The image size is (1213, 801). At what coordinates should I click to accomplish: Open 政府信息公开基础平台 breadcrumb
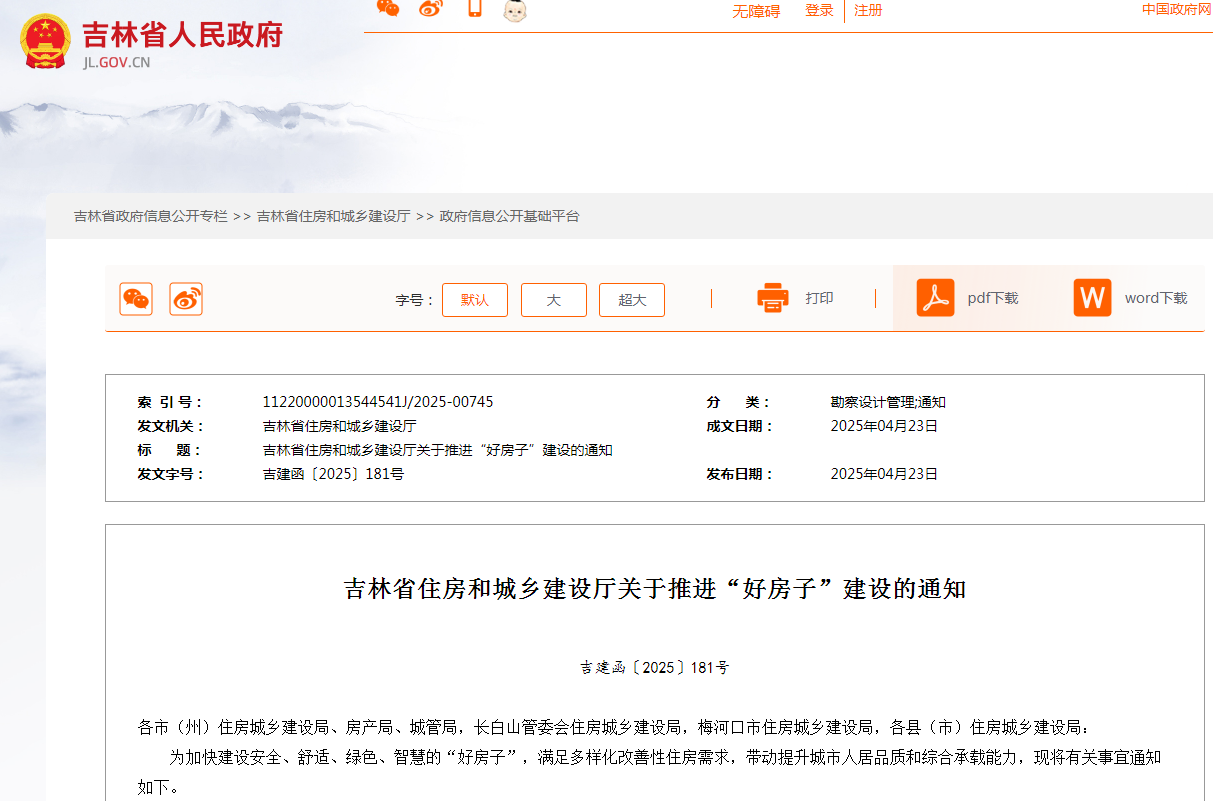click(509, 216)
